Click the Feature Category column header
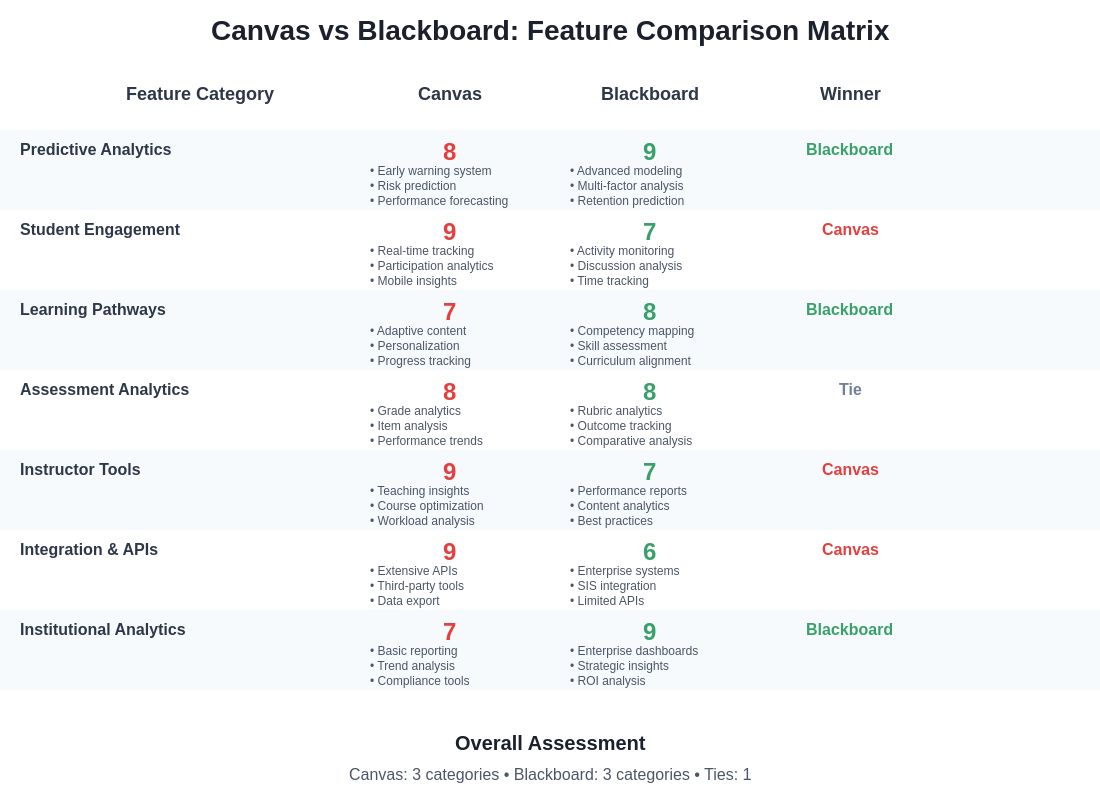Screen dimensions: 1100x800 point(200,94)
